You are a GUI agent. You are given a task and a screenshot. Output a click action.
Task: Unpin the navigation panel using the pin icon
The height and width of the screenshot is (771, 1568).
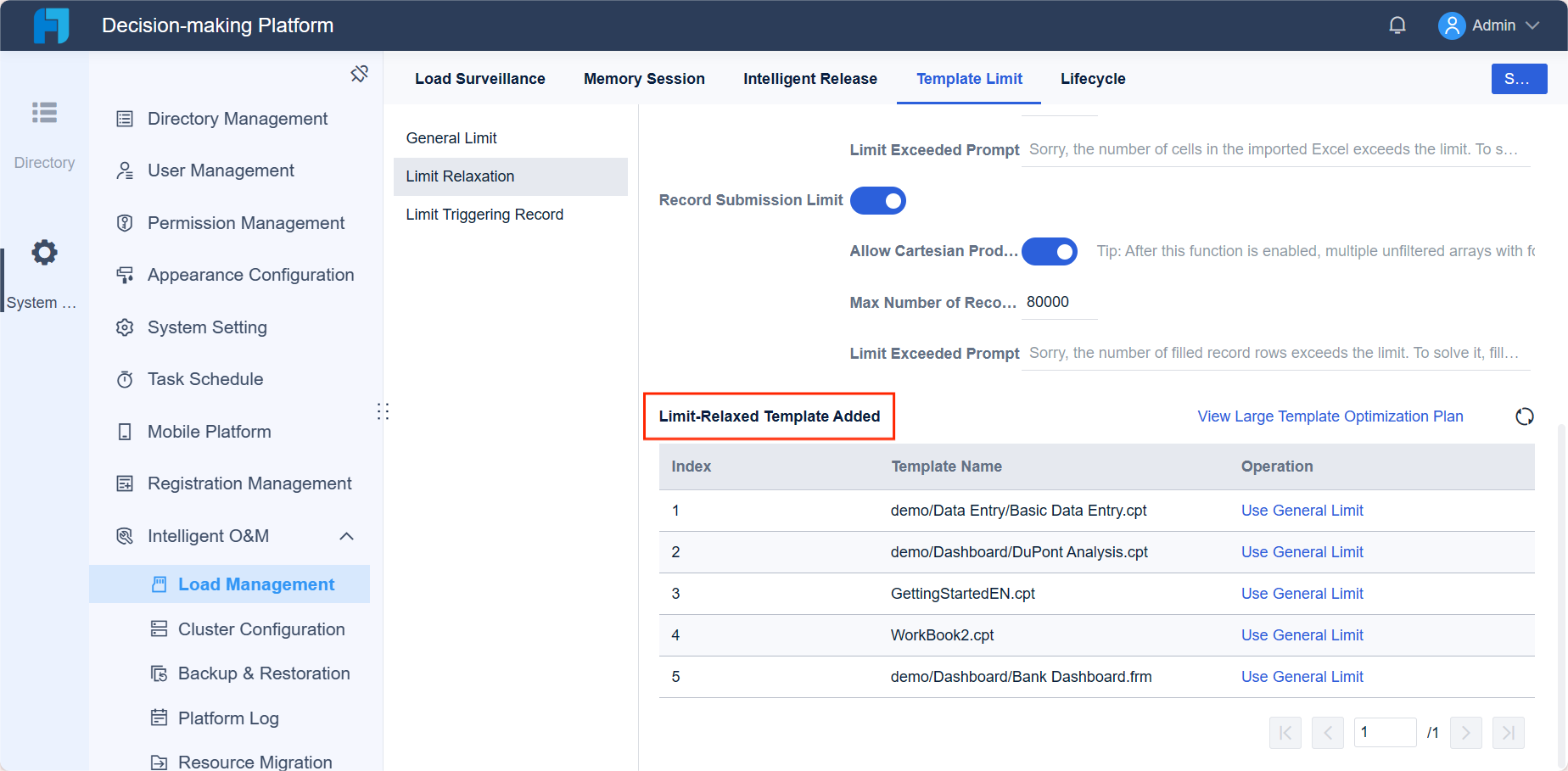click(x=359, y=74)
